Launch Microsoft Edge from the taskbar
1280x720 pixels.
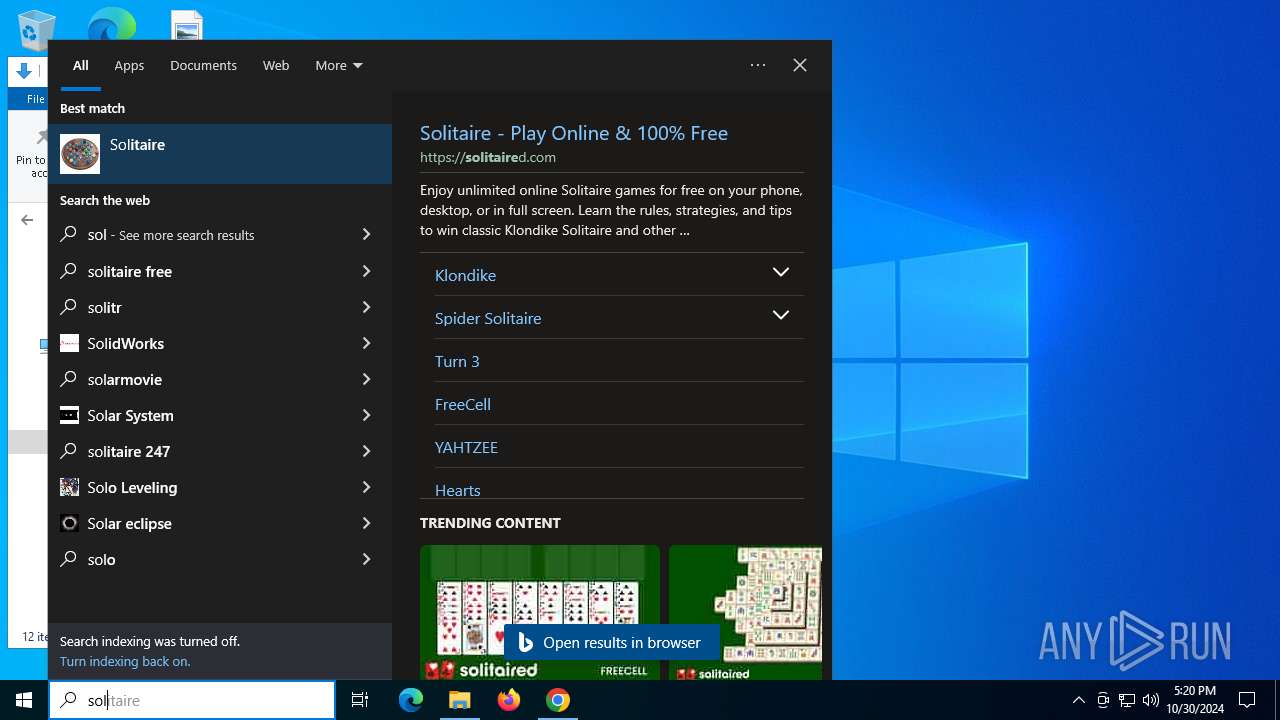click(411, 700)
